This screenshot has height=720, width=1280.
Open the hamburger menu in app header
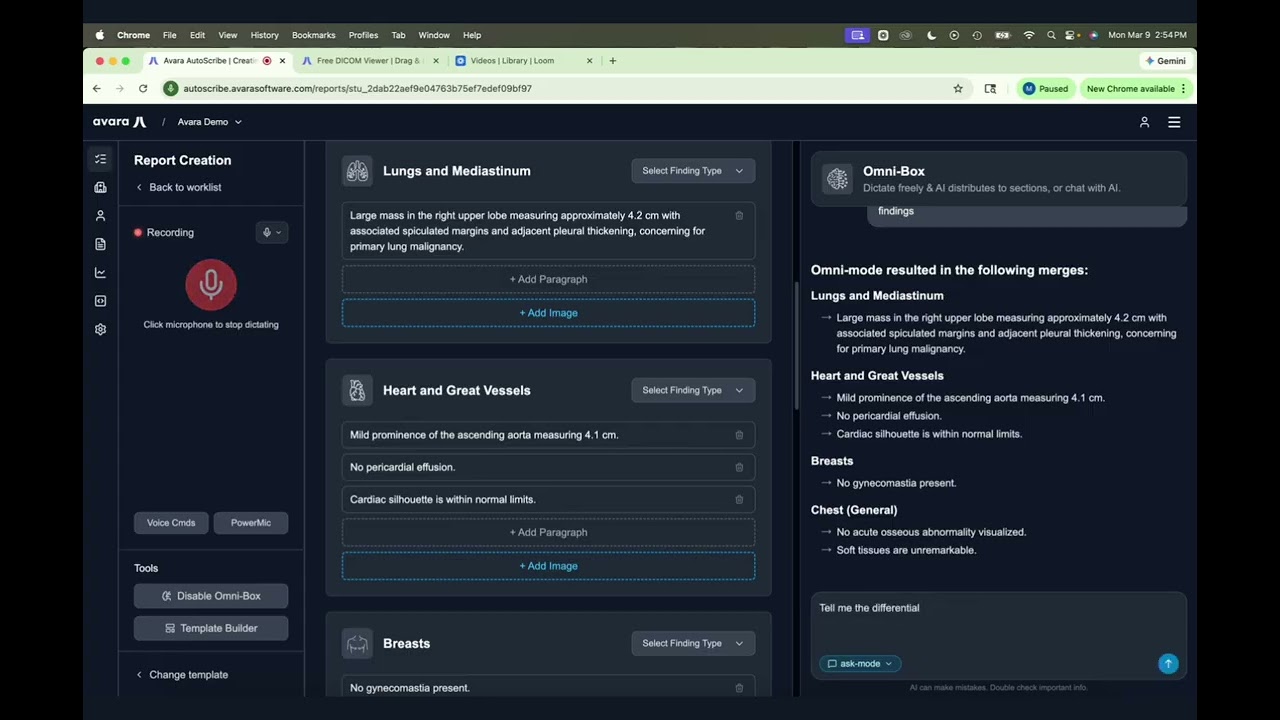point(1174,122)
